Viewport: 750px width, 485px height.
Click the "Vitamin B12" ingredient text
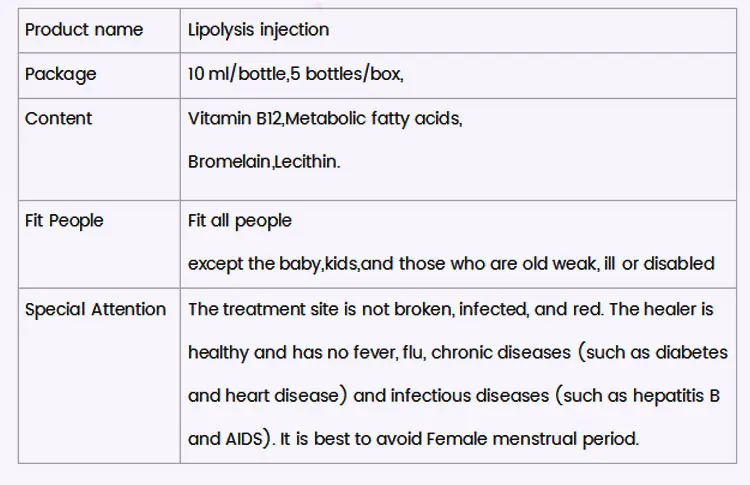(234, 118)
